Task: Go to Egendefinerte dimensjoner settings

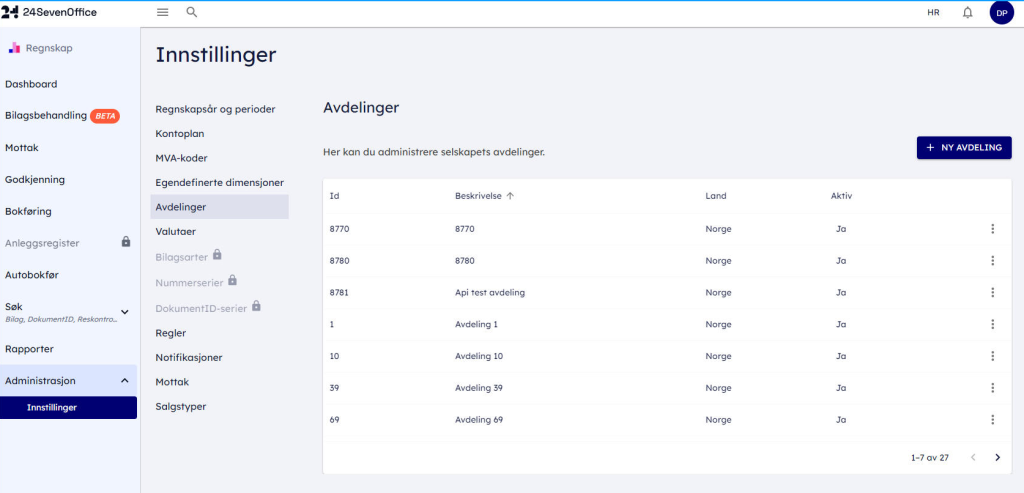Action: pyautogui.click(x=219, y=183)
